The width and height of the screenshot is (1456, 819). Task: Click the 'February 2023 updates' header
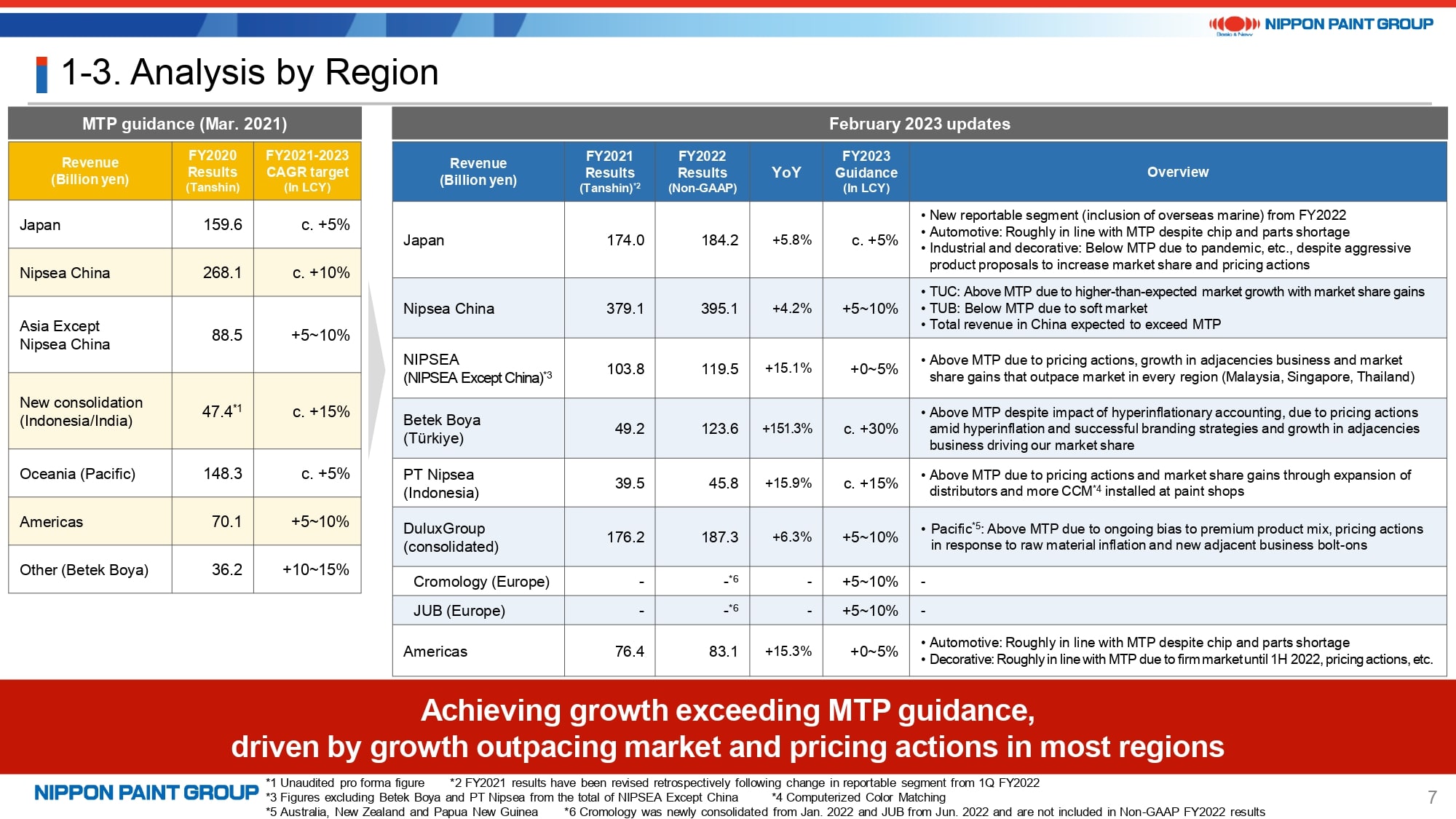tap(919, 124)
